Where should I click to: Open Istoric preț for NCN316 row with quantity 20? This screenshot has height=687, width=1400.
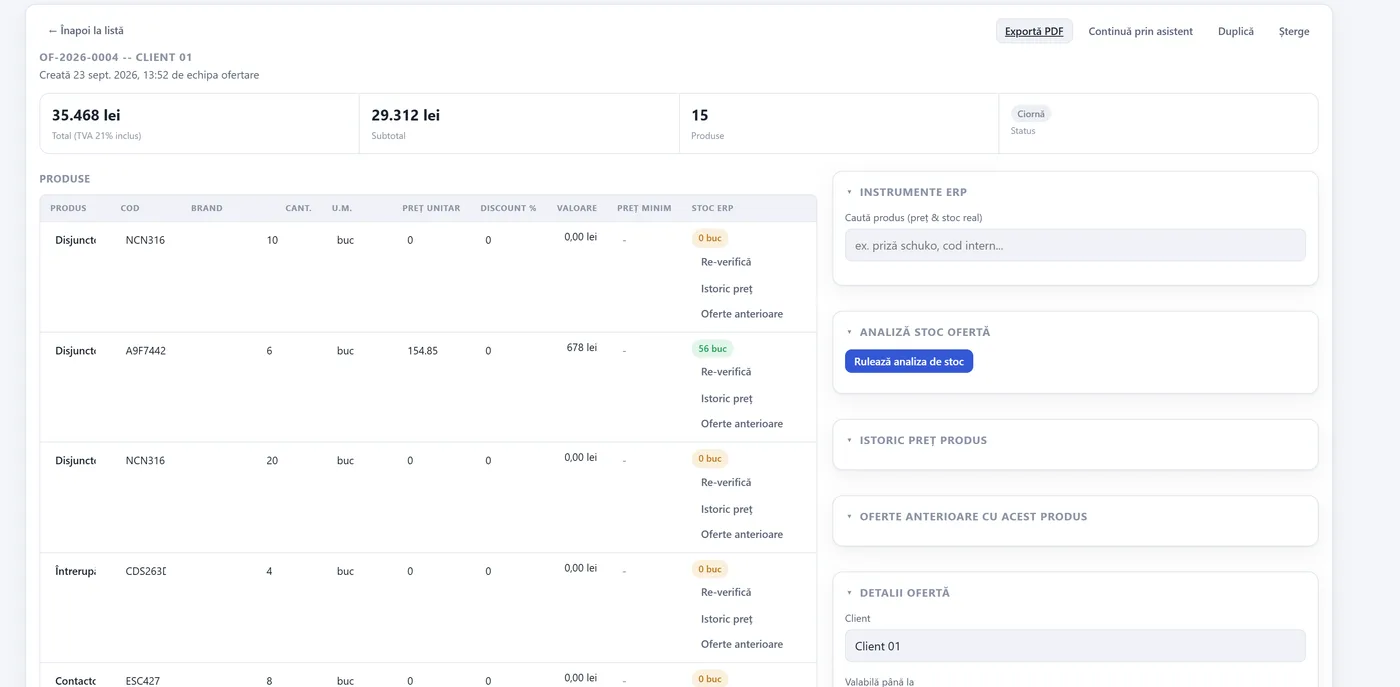point(727,509)
